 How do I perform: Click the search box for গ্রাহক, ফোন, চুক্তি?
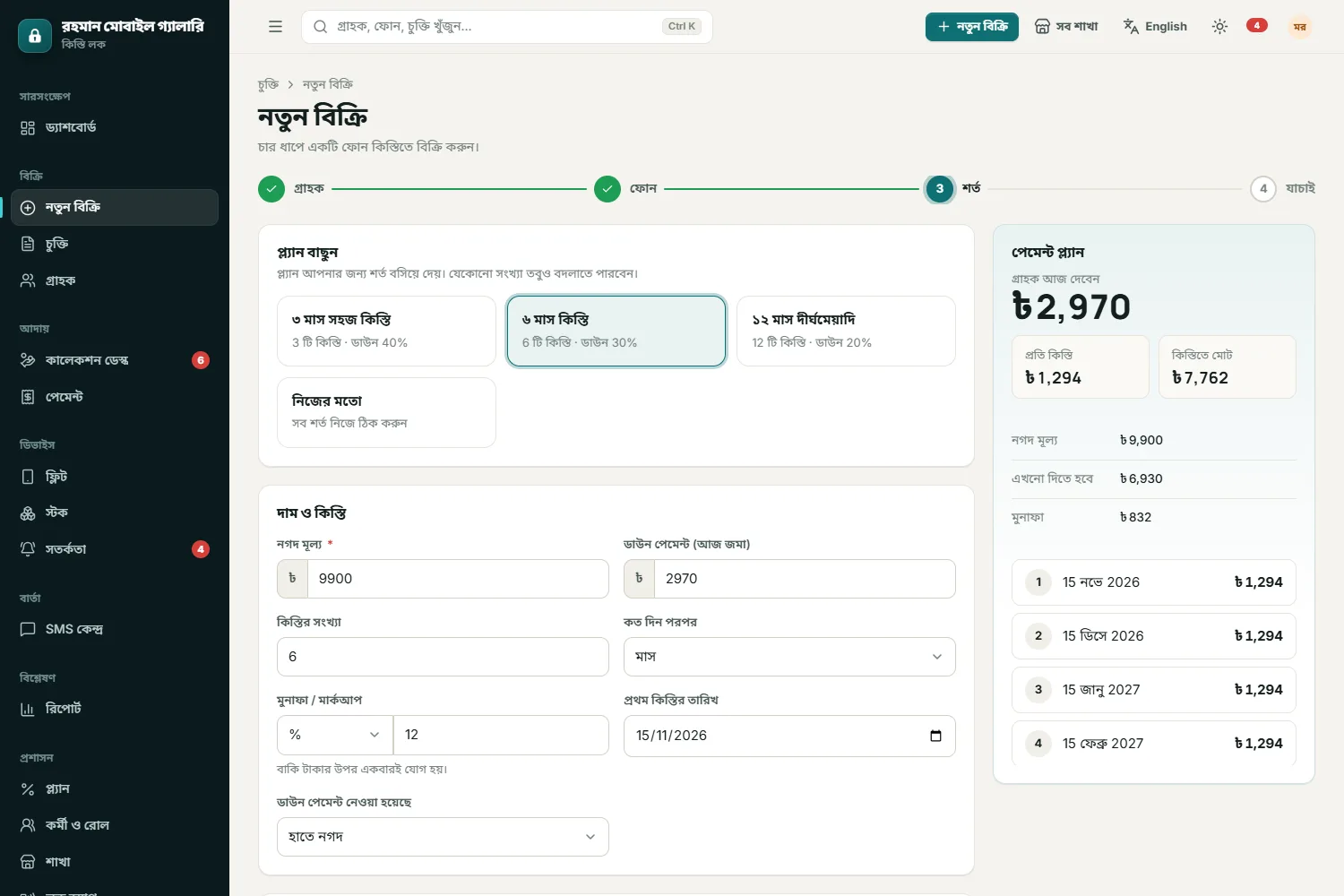pos(507,27)
